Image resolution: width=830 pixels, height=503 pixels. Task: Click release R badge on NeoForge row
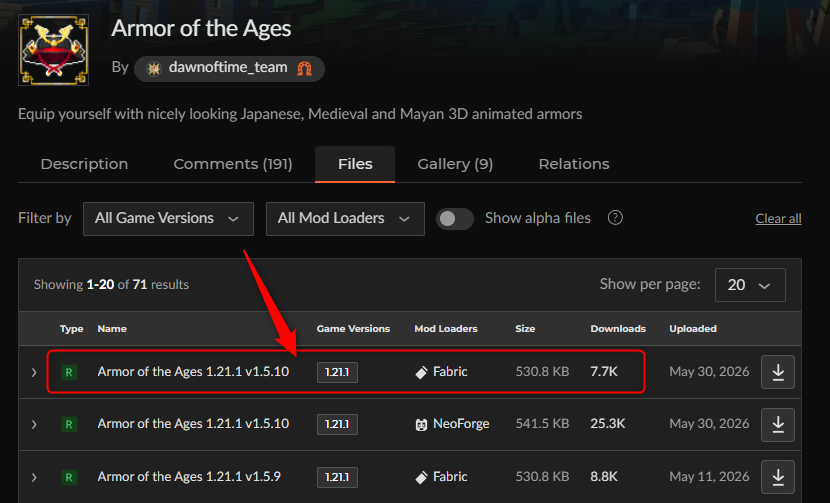pos(69,425)
